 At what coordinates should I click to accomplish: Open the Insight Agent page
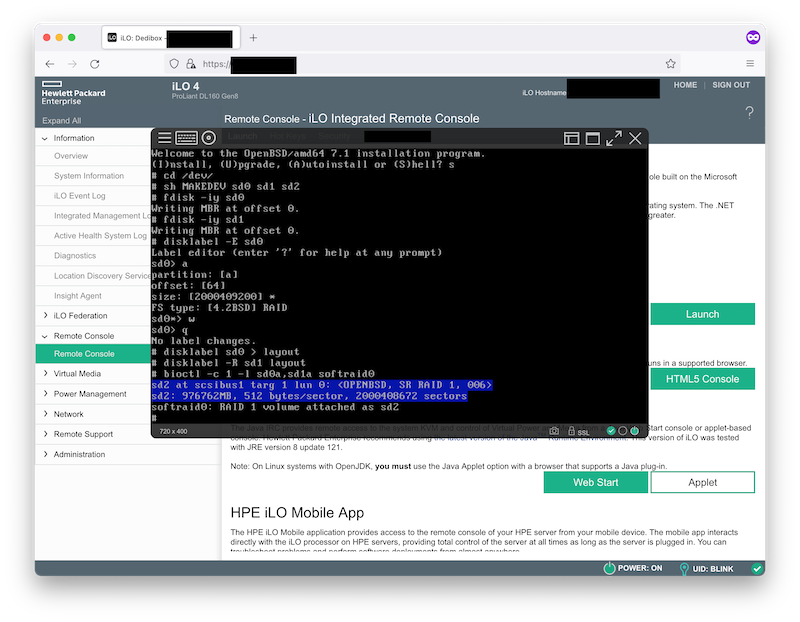(78, 295)
